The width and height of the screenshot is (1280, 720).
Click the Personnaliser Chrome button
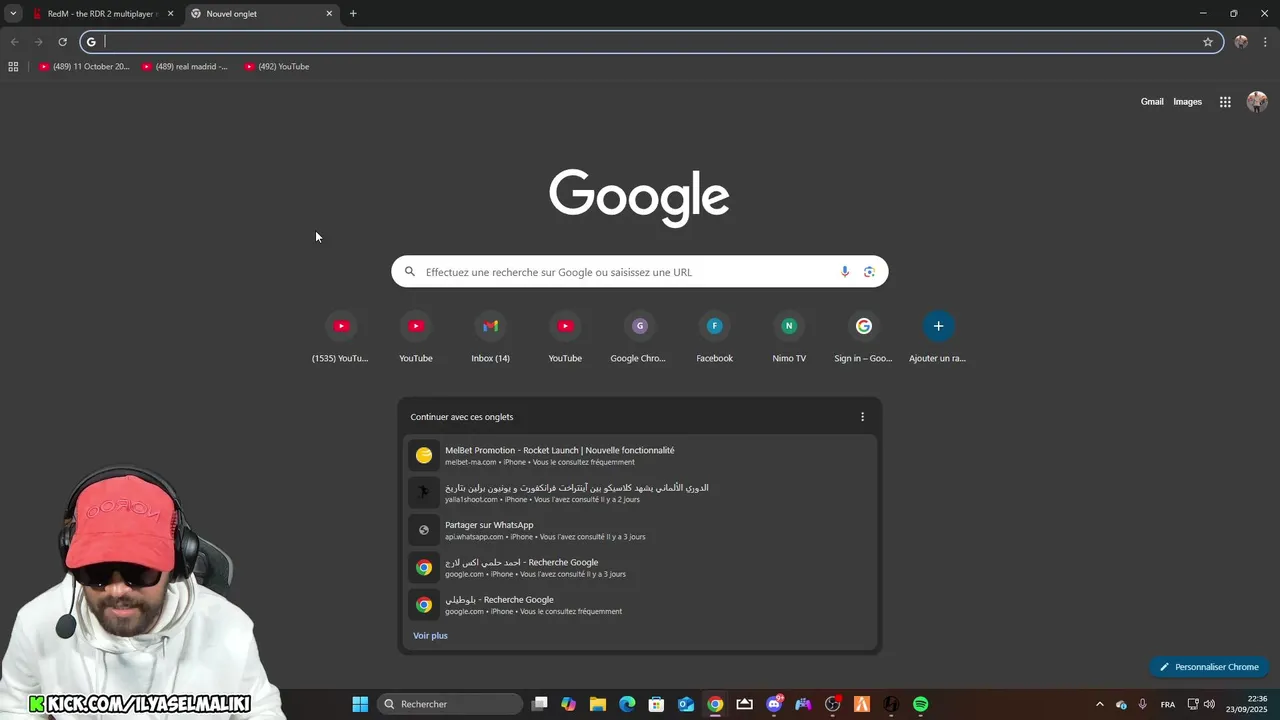(1209, 667)
